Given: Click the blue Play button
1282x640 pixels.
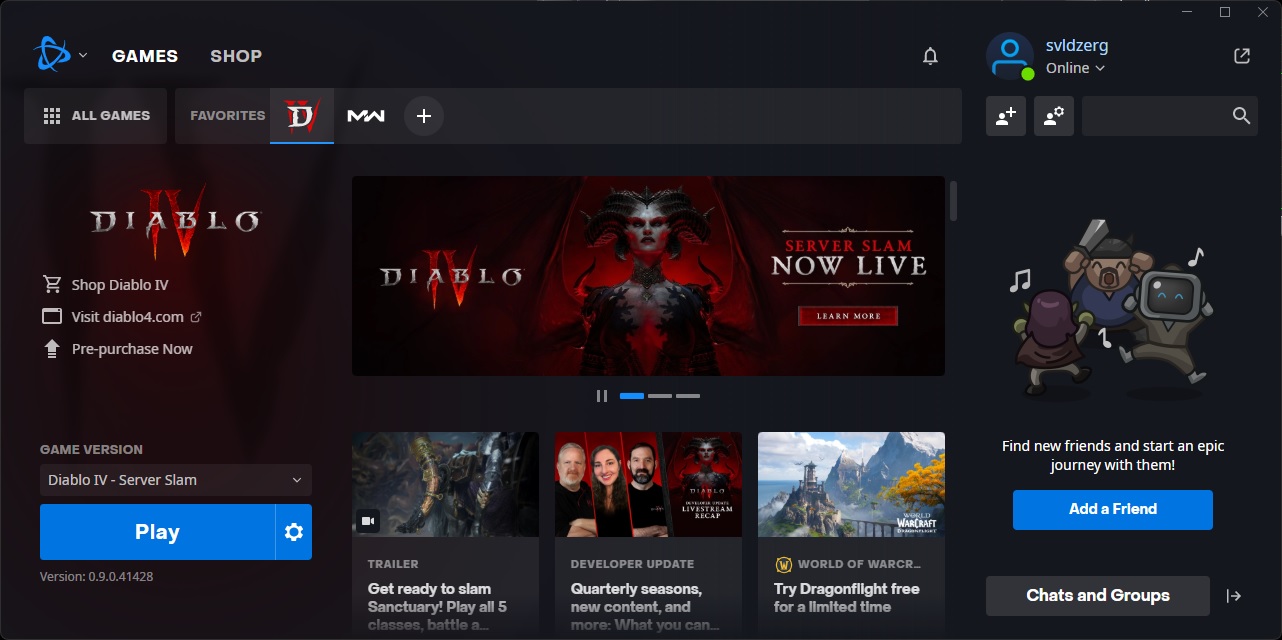Looking at the screenshot, I should click(157, 532).
